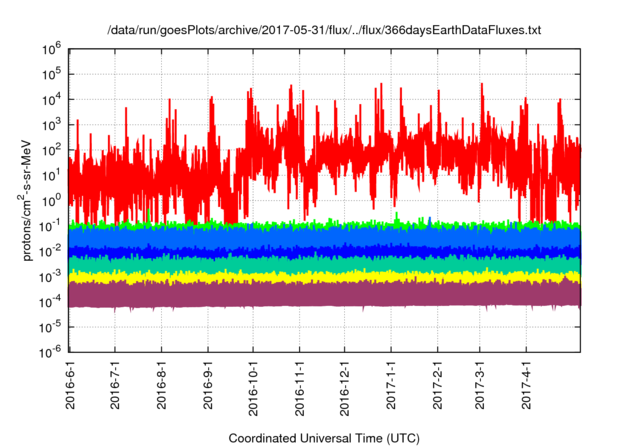
Task: Click the 2016-9-1 date label
Action: coord(208,384)
